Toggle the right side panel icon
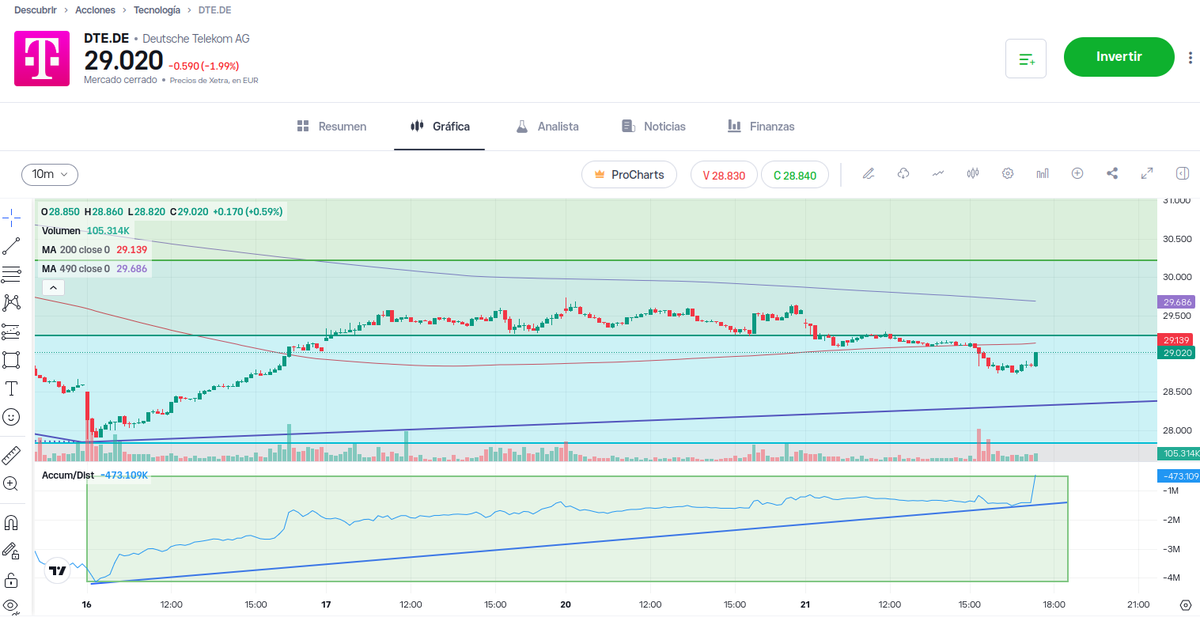This screenshot has width=1200, height=625. pos(1182,174)
